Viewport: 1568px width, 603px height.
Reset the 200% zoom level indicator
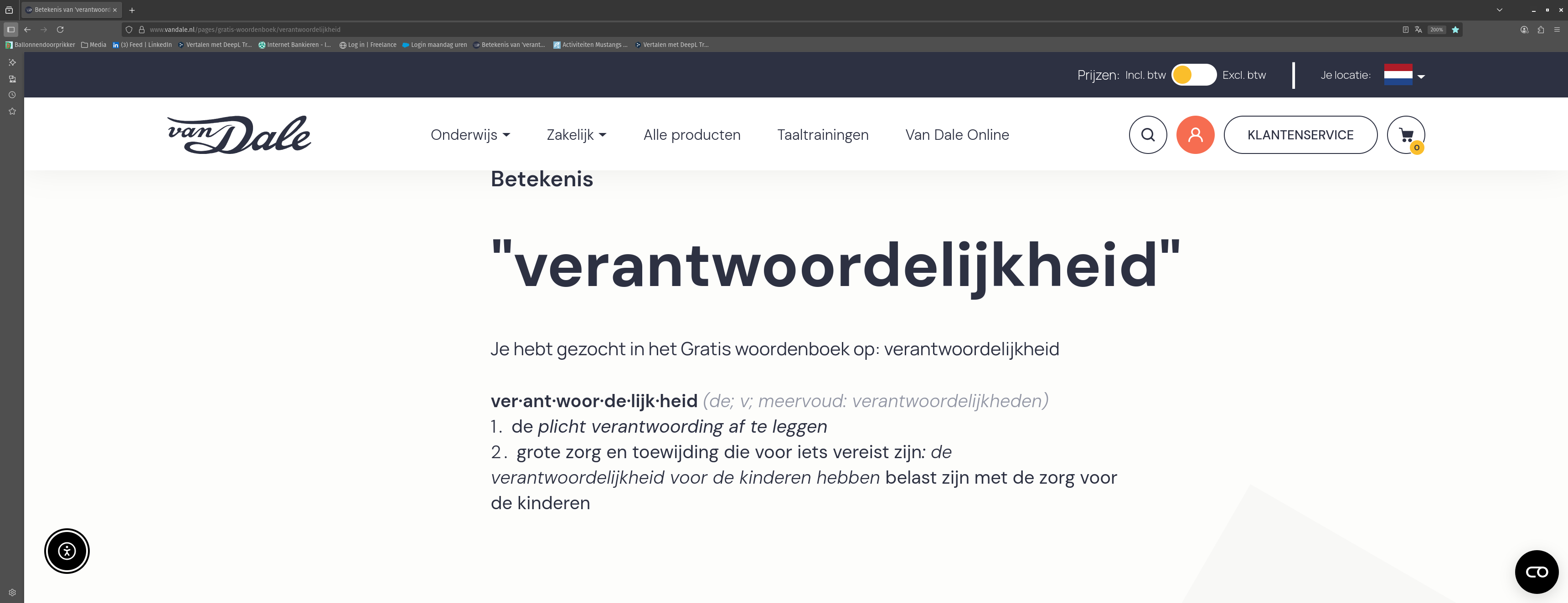1437,29
